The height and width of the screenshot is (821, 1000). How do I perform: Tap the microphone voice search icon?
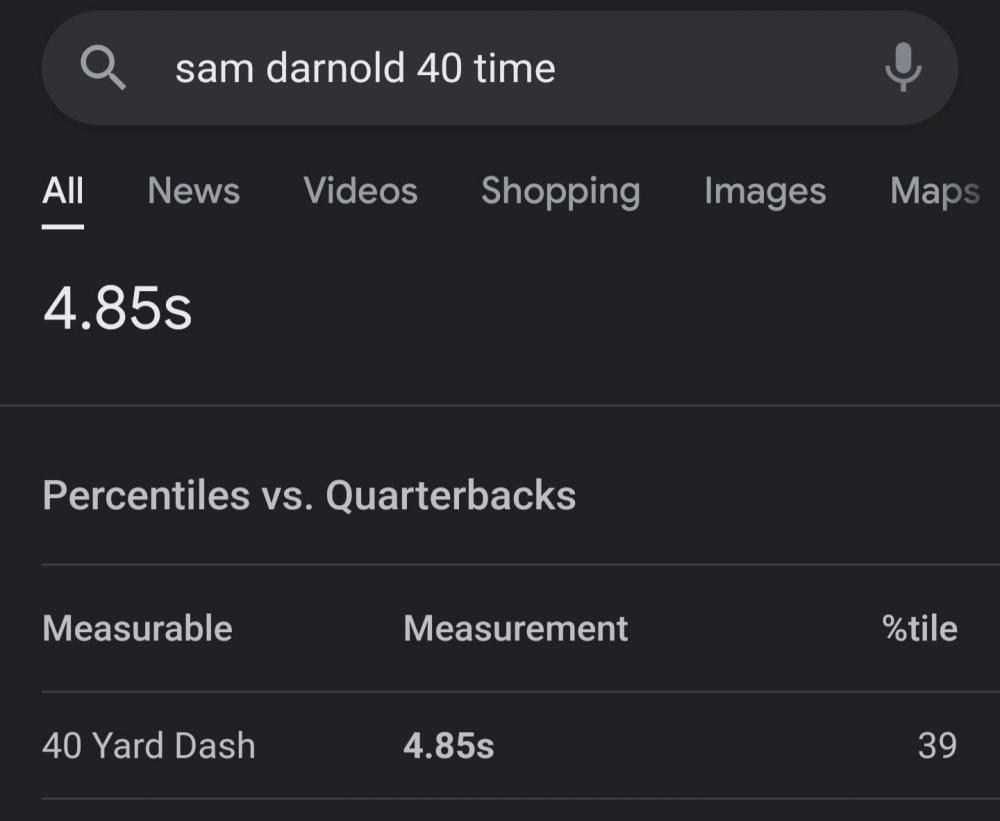(x=902, y=68)
